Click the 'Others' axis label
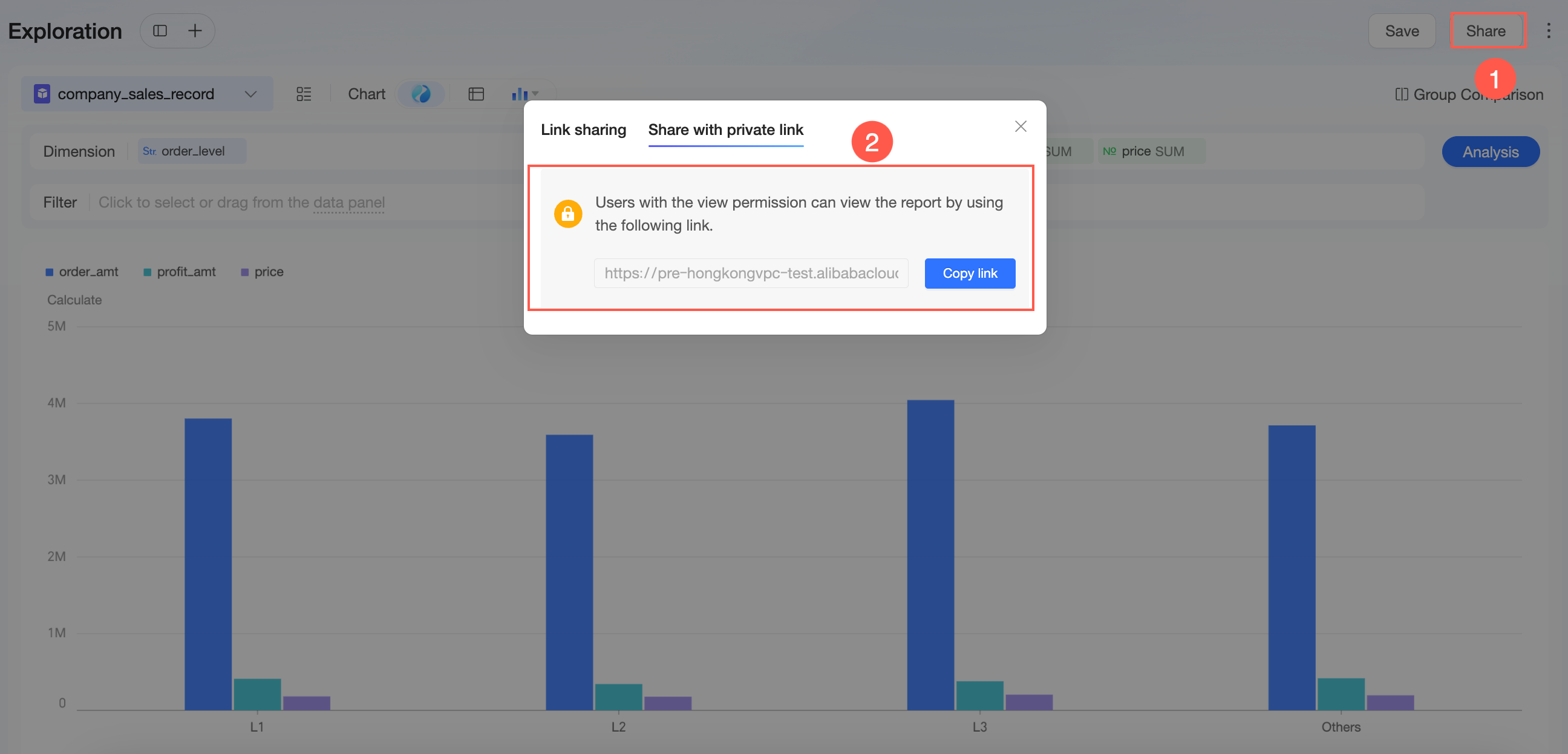The width and height of the screenshot is (1568, 754). [1341, 727]
